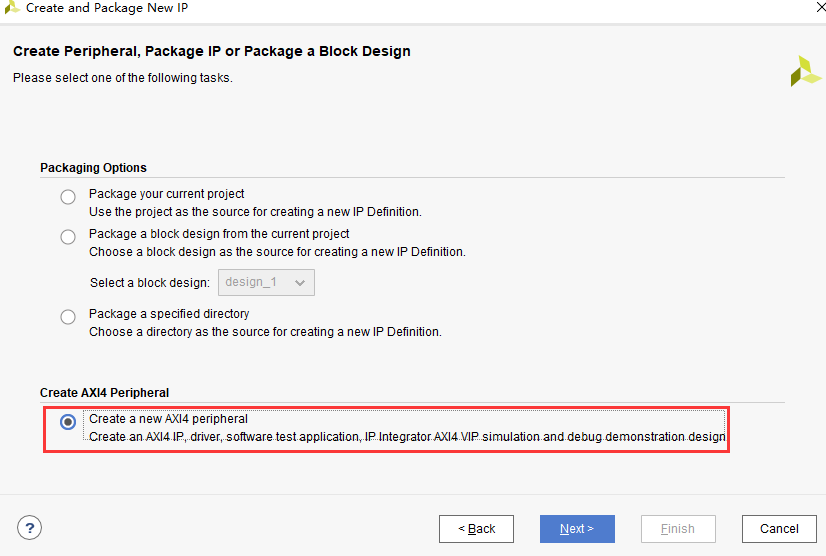
Task: Cancel the new IP wizard
Action: tap(779, 529)
